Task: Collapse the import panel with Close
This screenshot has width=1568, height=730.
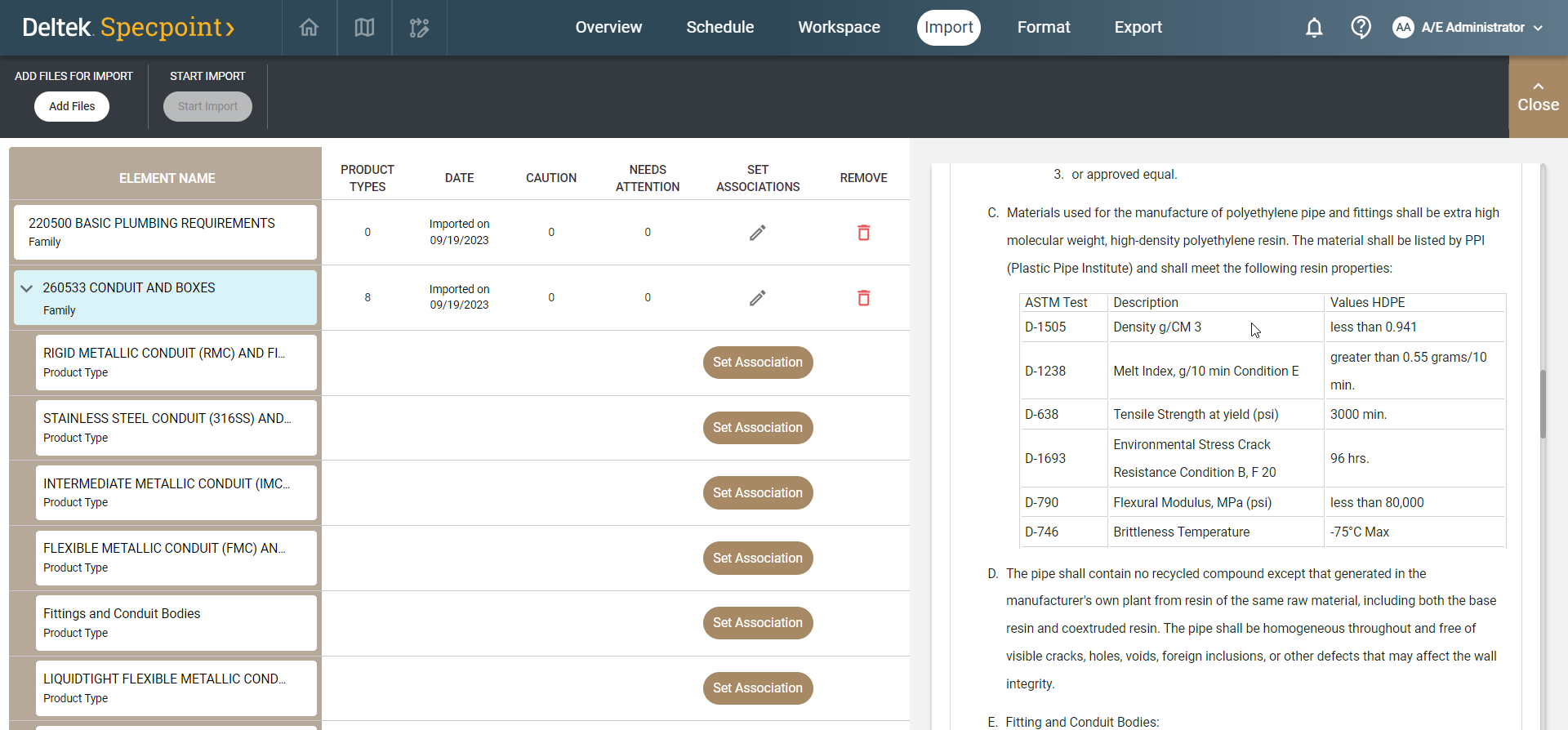Action: (x=1538, y=97)
